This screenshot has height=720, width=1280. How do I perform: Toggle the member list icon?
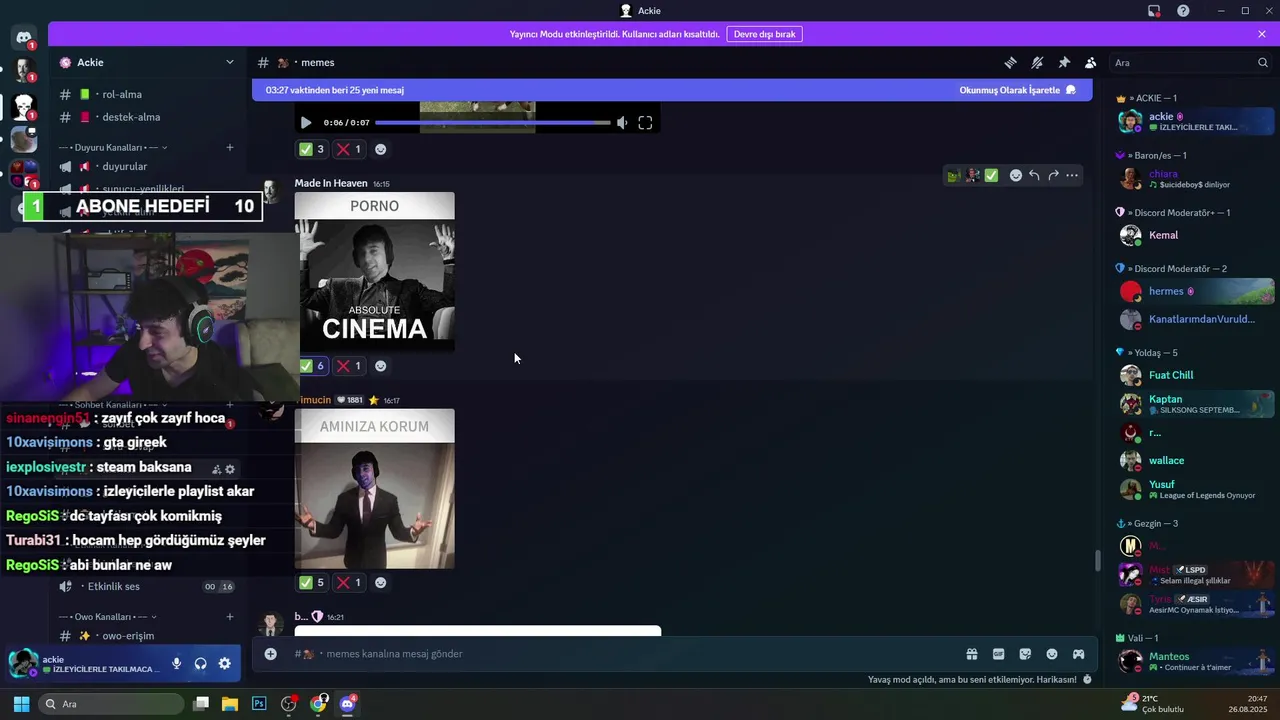pyautogui.click(x=1090, y=62)
